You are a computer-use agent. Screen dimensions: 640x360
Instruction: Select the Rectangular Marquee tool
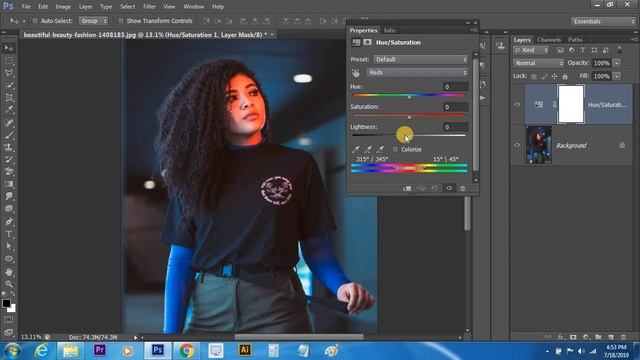coord(9,61)
